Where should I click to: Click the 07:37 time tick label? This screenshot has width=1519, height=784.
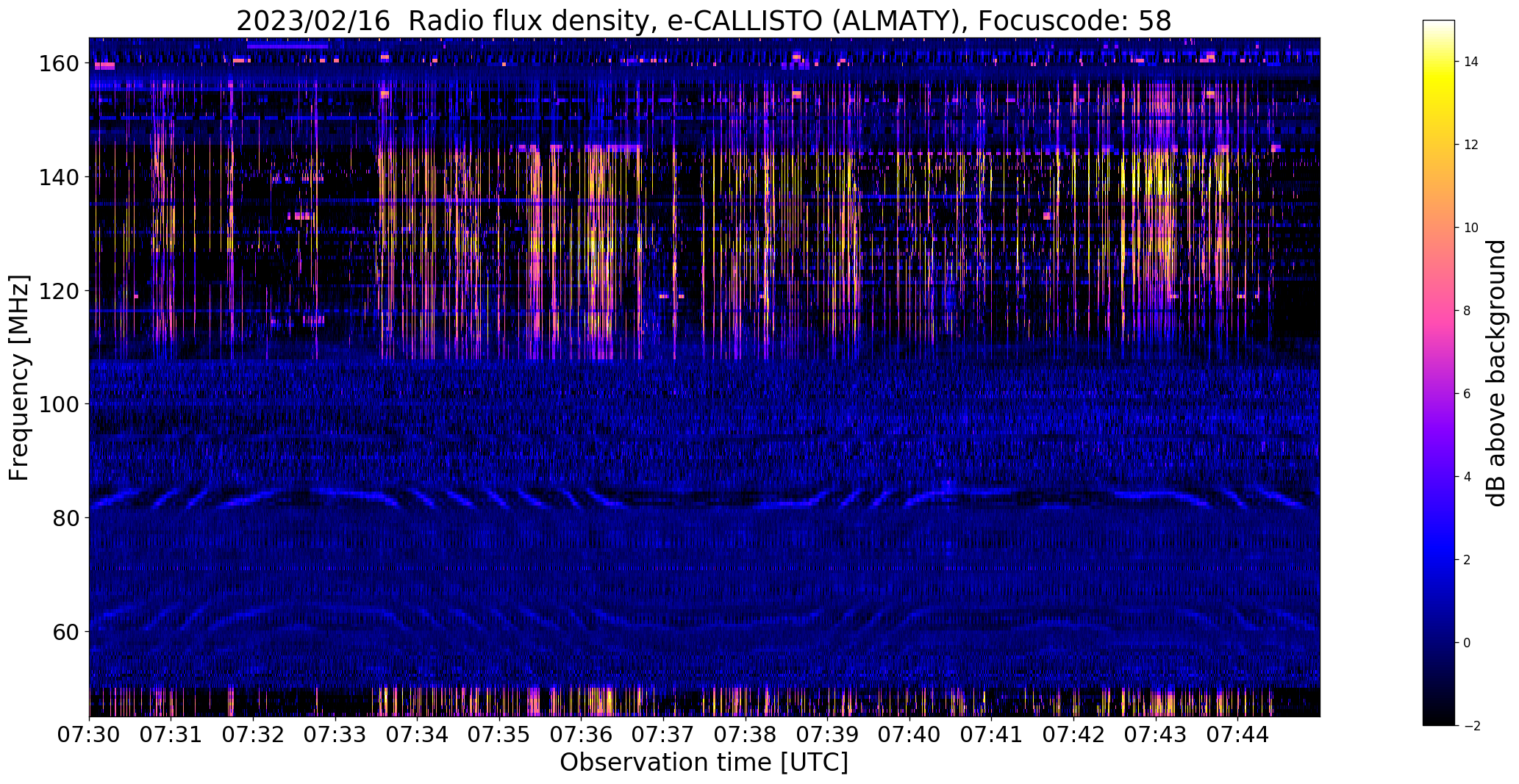tap(663, 735)
